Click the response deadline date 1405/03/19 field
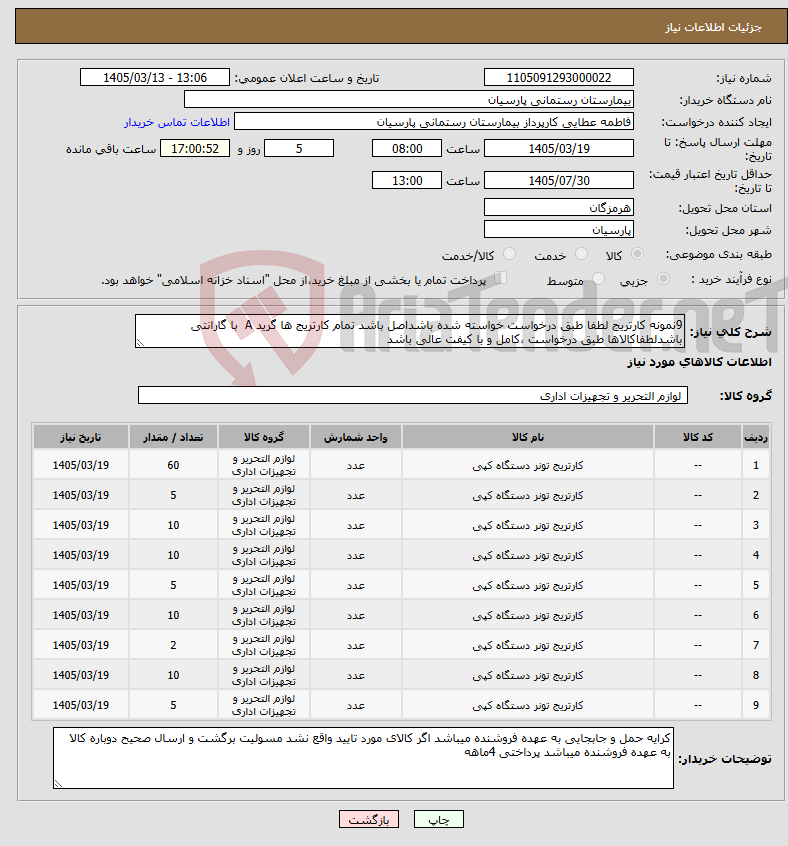The width and height of the screenshot is (788, 846). [x=559, y=148]
